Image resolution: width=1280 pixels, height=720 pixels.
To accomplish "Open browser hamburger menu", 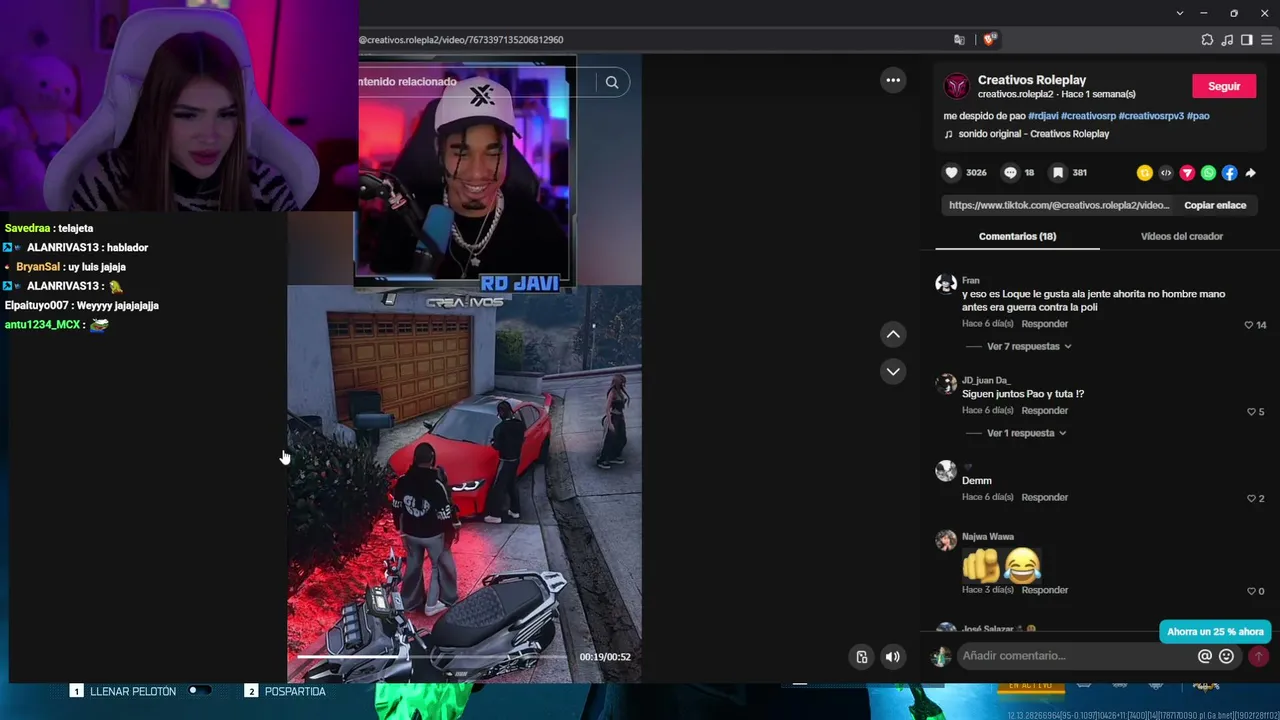I will (1267, 40).
